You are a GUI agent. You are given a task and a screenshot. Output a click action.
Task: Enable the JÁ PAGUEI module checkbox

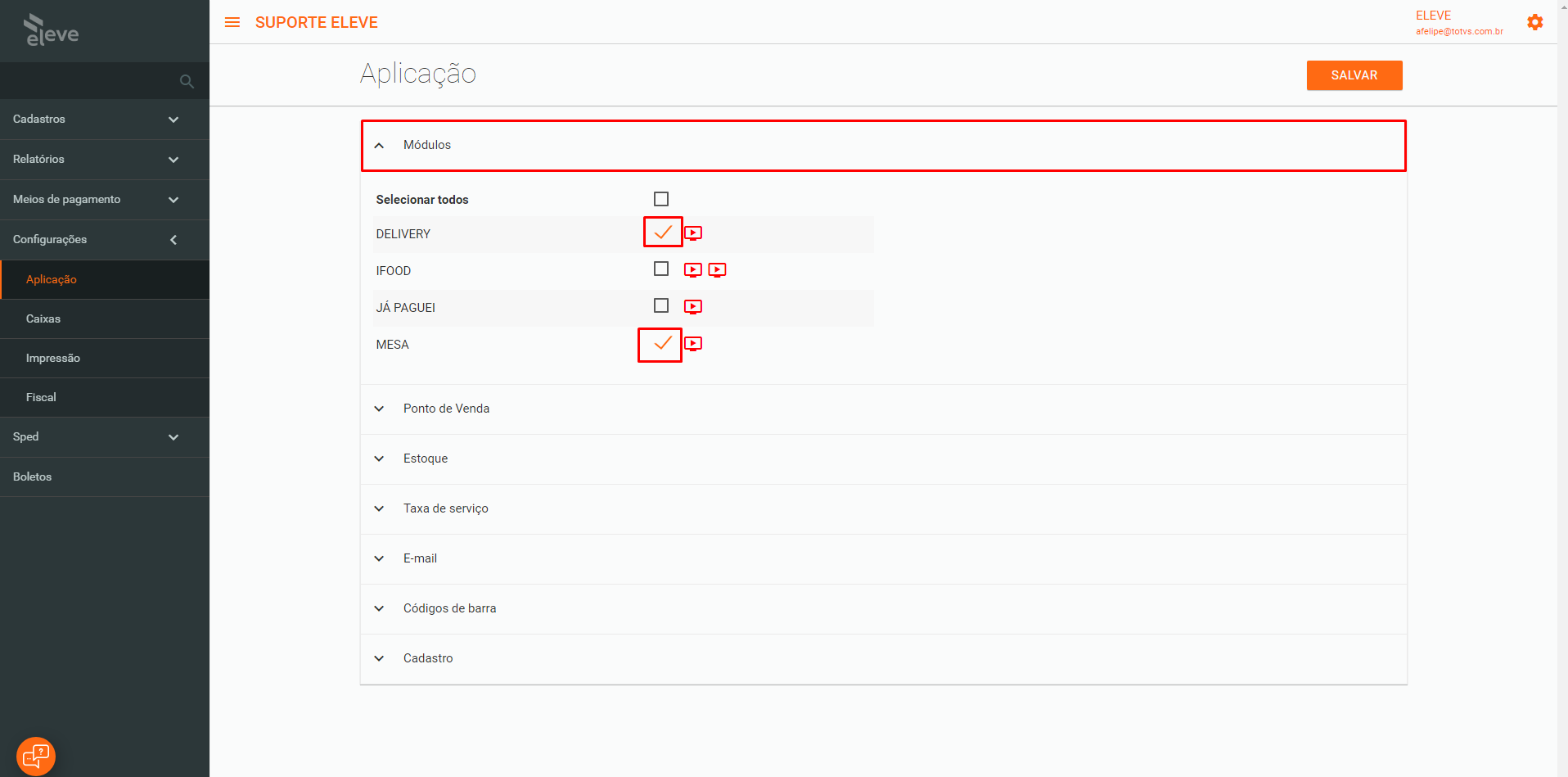point(661,305)
